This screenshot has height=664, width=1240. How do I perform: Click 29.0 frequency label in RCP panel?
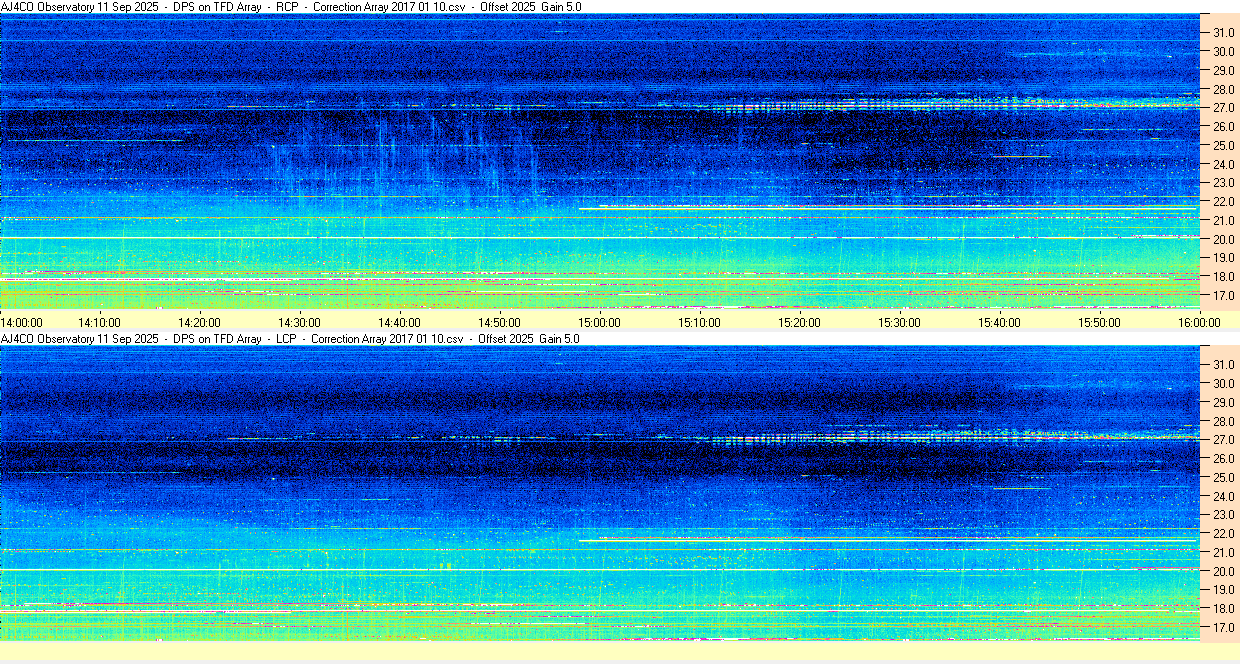1224,71
